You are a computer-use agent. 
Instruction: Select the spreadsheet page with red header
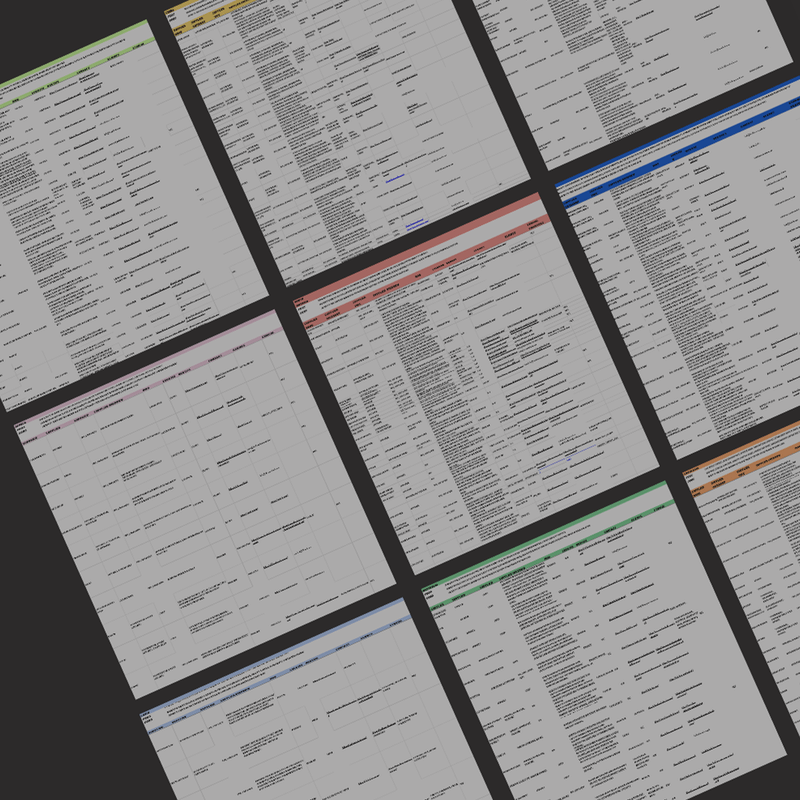coord(476,383)
